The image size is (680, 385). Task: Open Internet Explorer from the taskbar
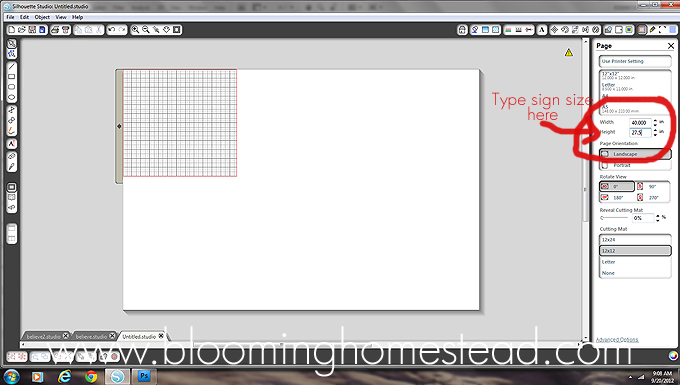click(64, 376)
